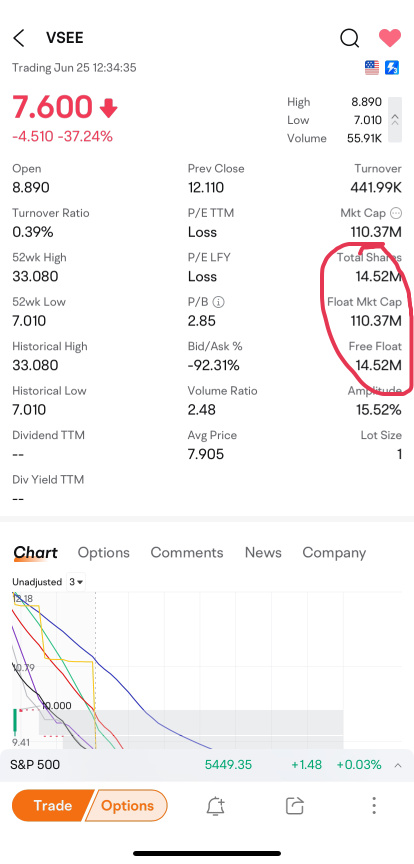Open the vertical three-dot more menu
Viewport: 414px width, 864px height.
[x=374, y=806]
